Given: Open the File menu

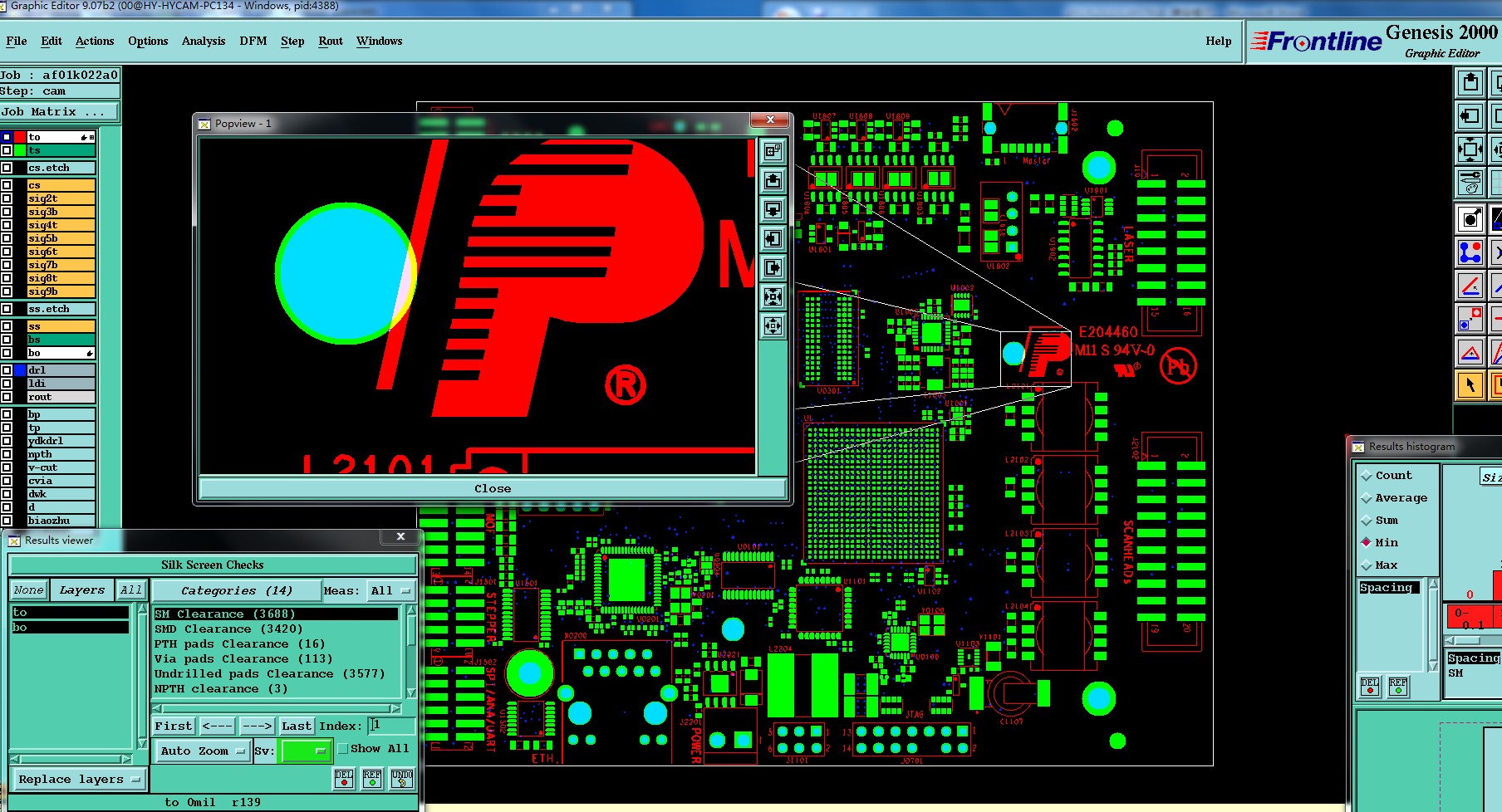Looking at the screenshot, I should pyautogui.click(x=17, y=41).
